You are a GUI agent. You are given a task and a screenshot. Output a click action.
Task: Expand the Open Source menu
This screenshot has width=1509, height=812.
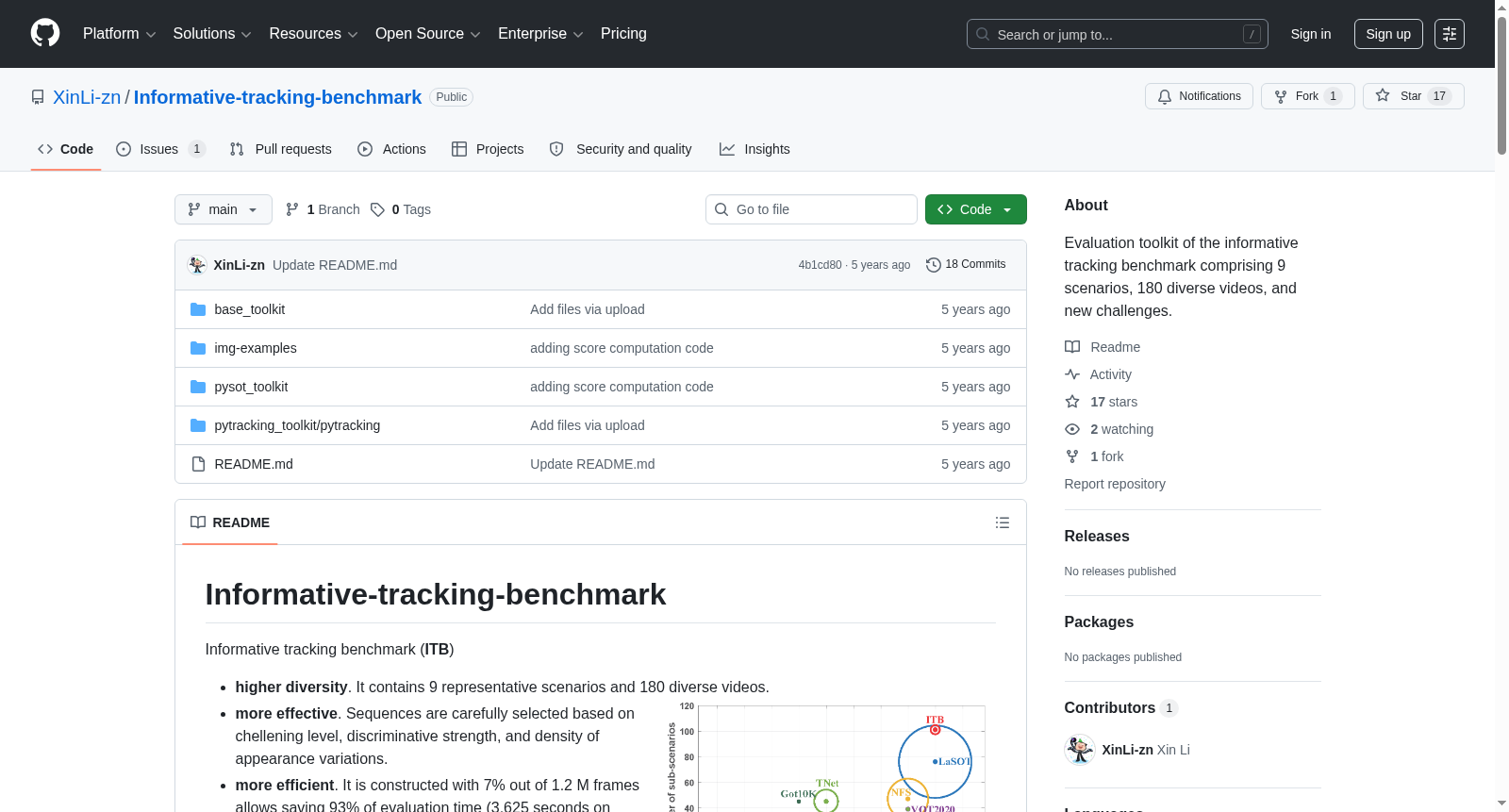(428, 34)
